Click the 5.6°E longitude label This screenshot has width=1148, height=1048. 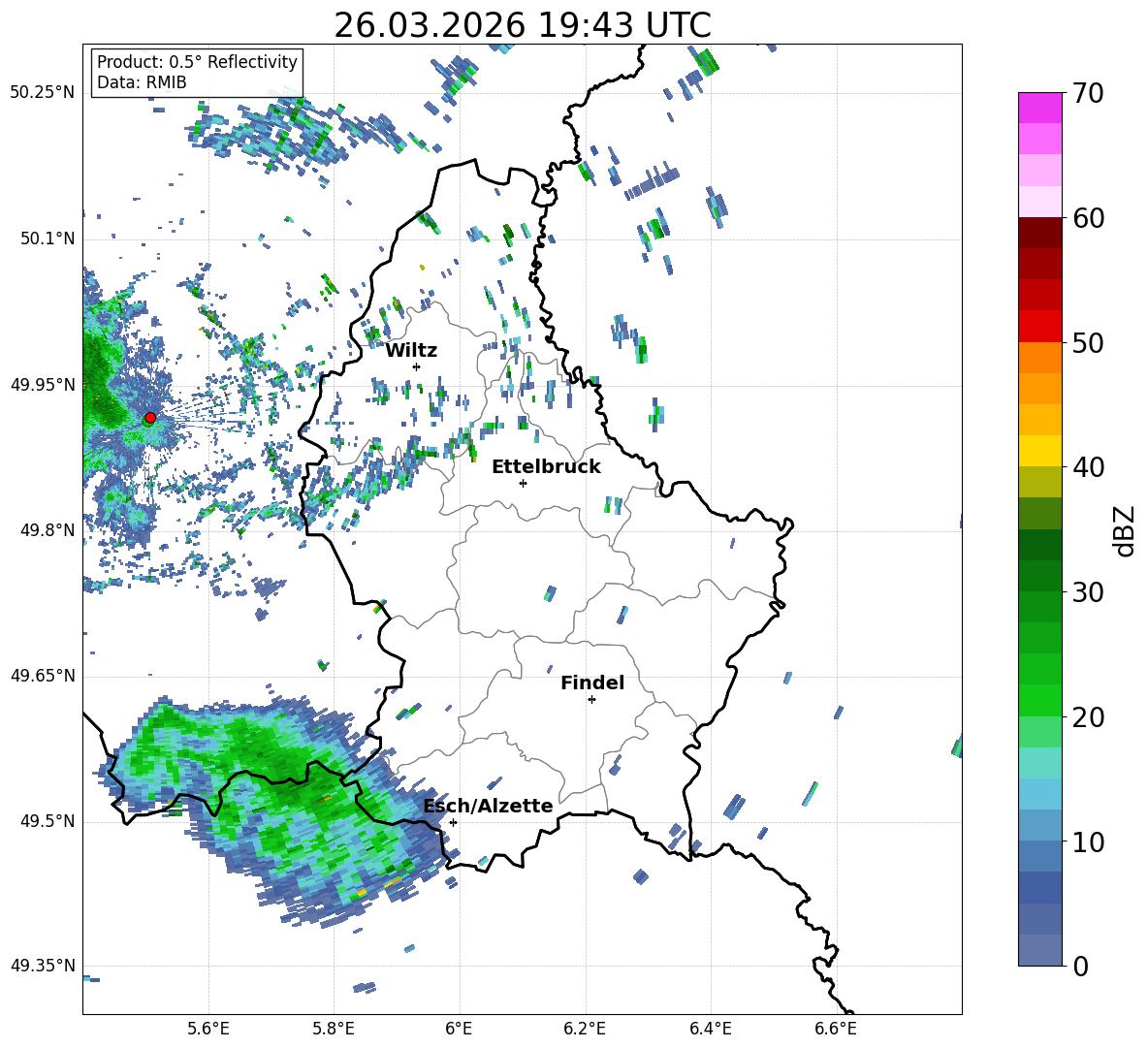click(x=208, y=1029)
